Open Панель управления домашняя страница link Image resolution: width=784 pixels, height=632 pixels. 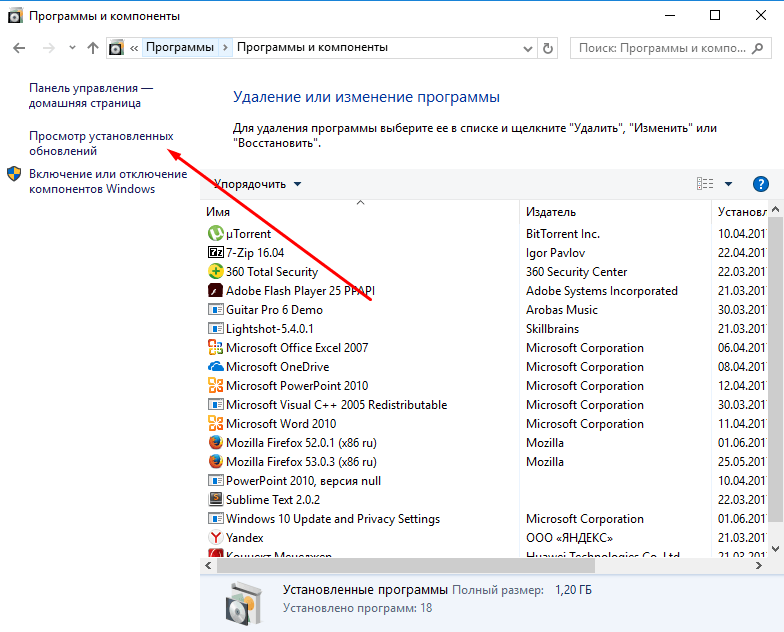(x=90, y=96)
